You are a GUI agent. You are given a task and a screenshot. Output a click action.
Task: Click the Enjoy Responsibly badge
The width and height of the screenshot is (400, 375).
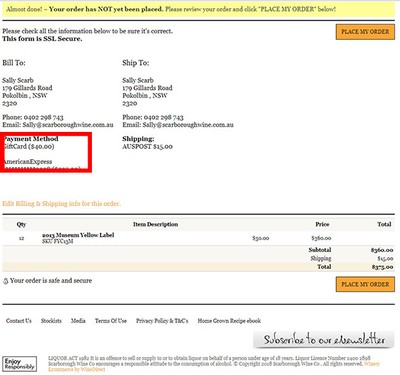coord(20,364)
